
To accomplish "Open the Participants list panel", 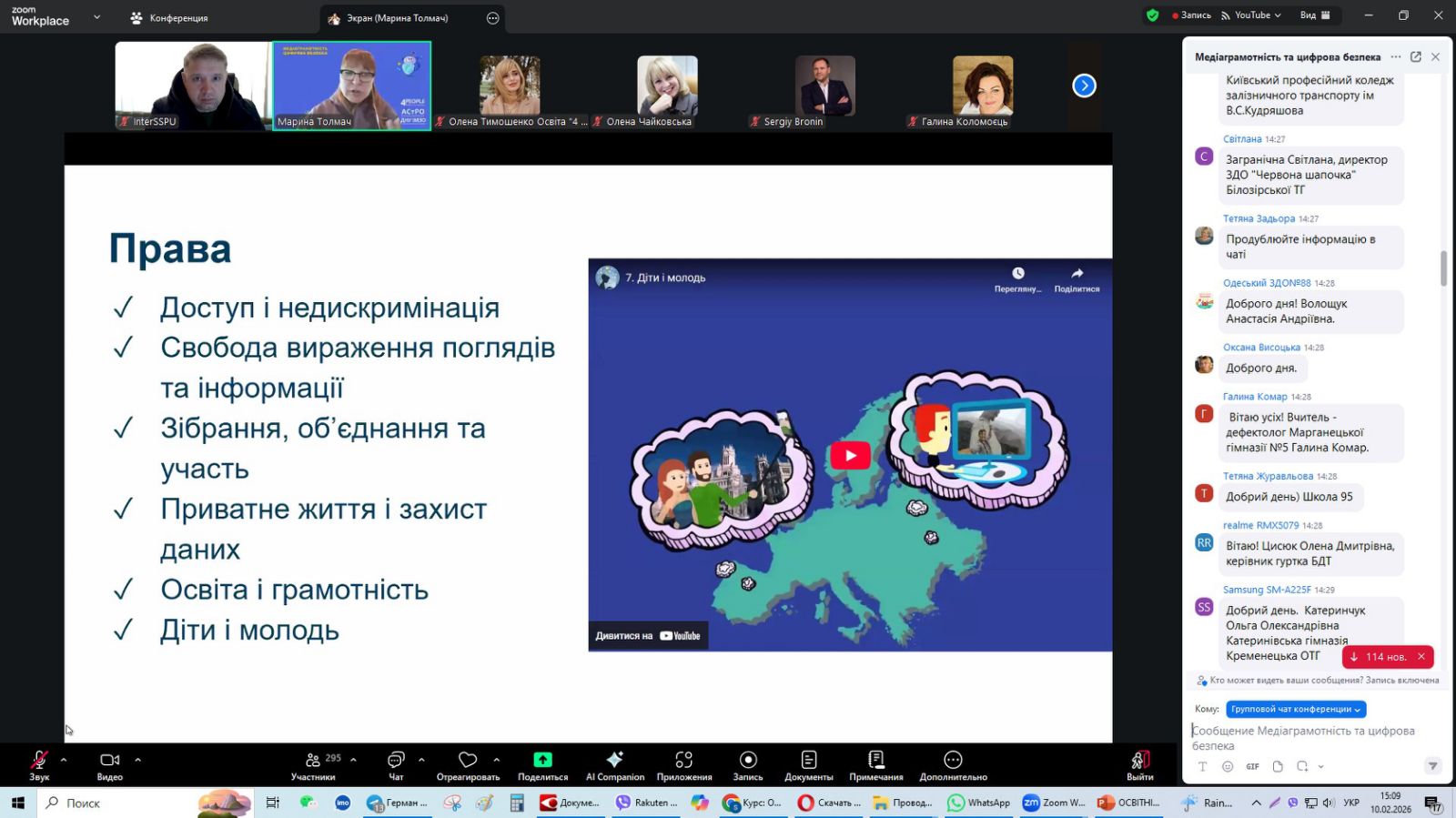I will pyautogui.click(x=314, y=761).
